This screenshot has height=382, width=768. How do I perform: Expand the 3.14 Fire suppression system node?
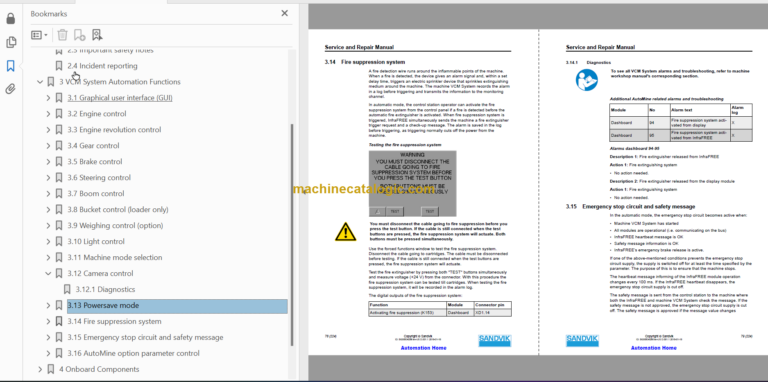tap(48, 322)
